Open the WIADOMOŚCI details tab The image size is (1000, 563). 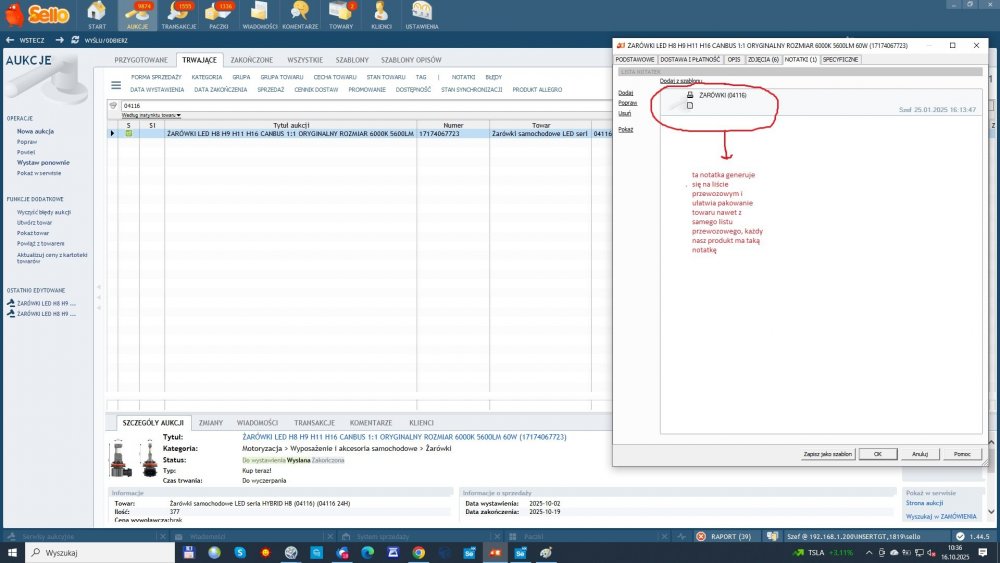[257, 423]
